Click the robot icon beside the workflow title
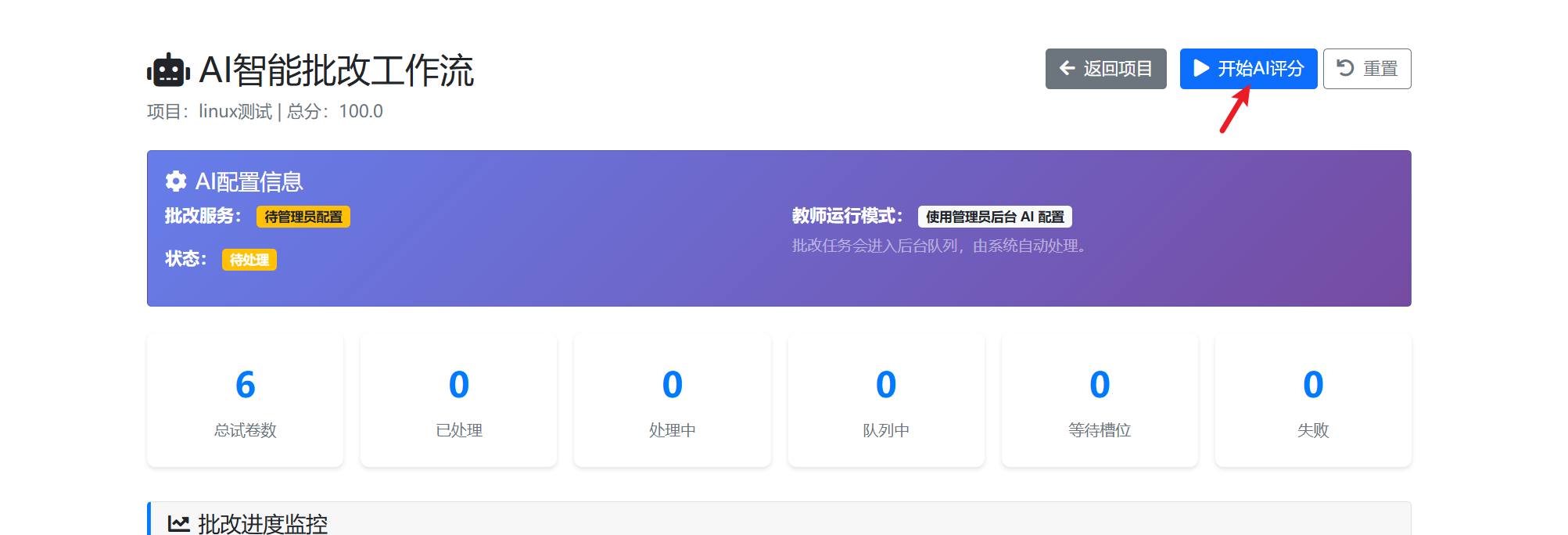The image size is (1568, 535). point(168,70)
